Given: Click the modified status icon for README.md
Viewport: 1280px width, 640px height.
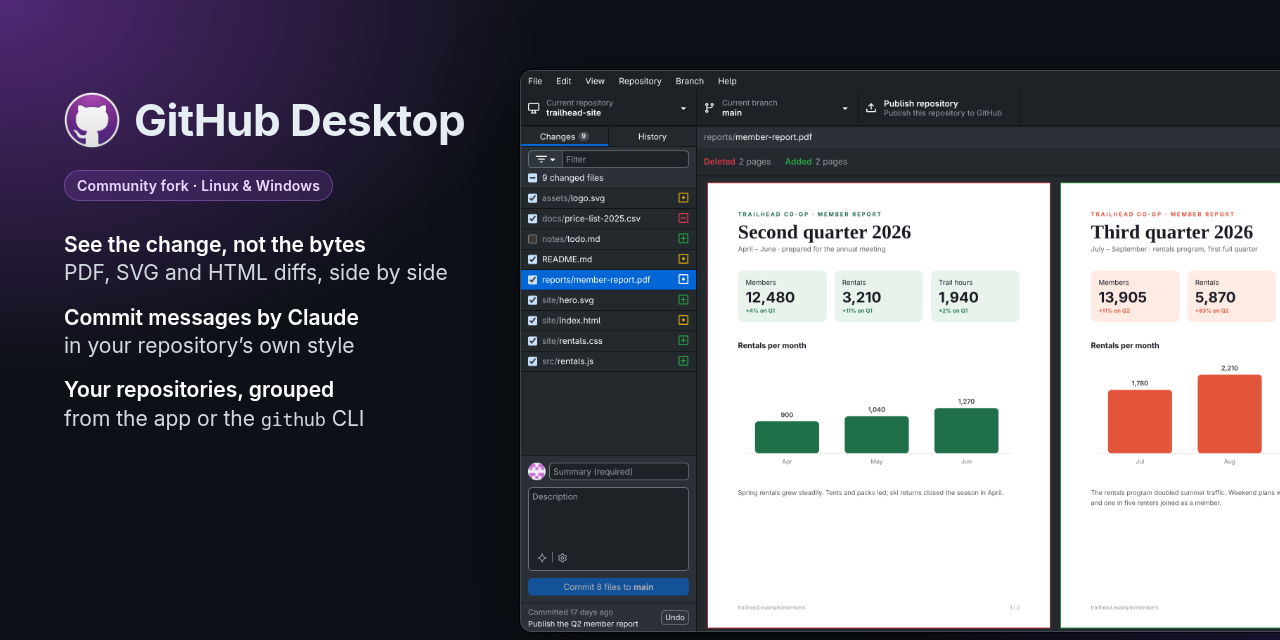Looking at the screenshot, I should pos(683,259).
